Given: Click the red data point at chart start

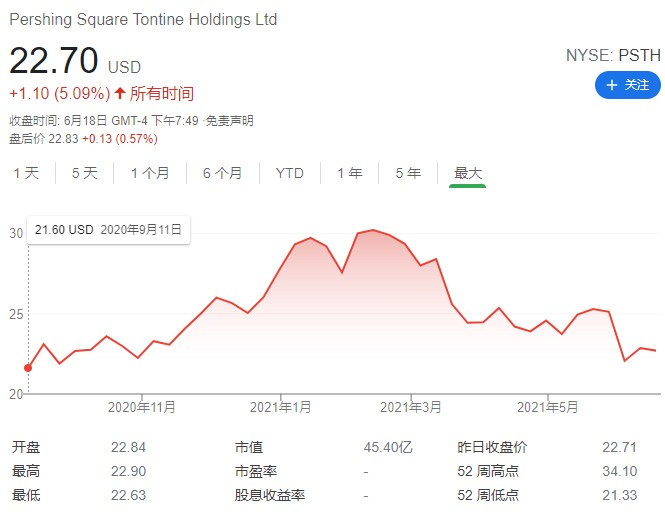Looking at the screenshot, I should point(28,368).
